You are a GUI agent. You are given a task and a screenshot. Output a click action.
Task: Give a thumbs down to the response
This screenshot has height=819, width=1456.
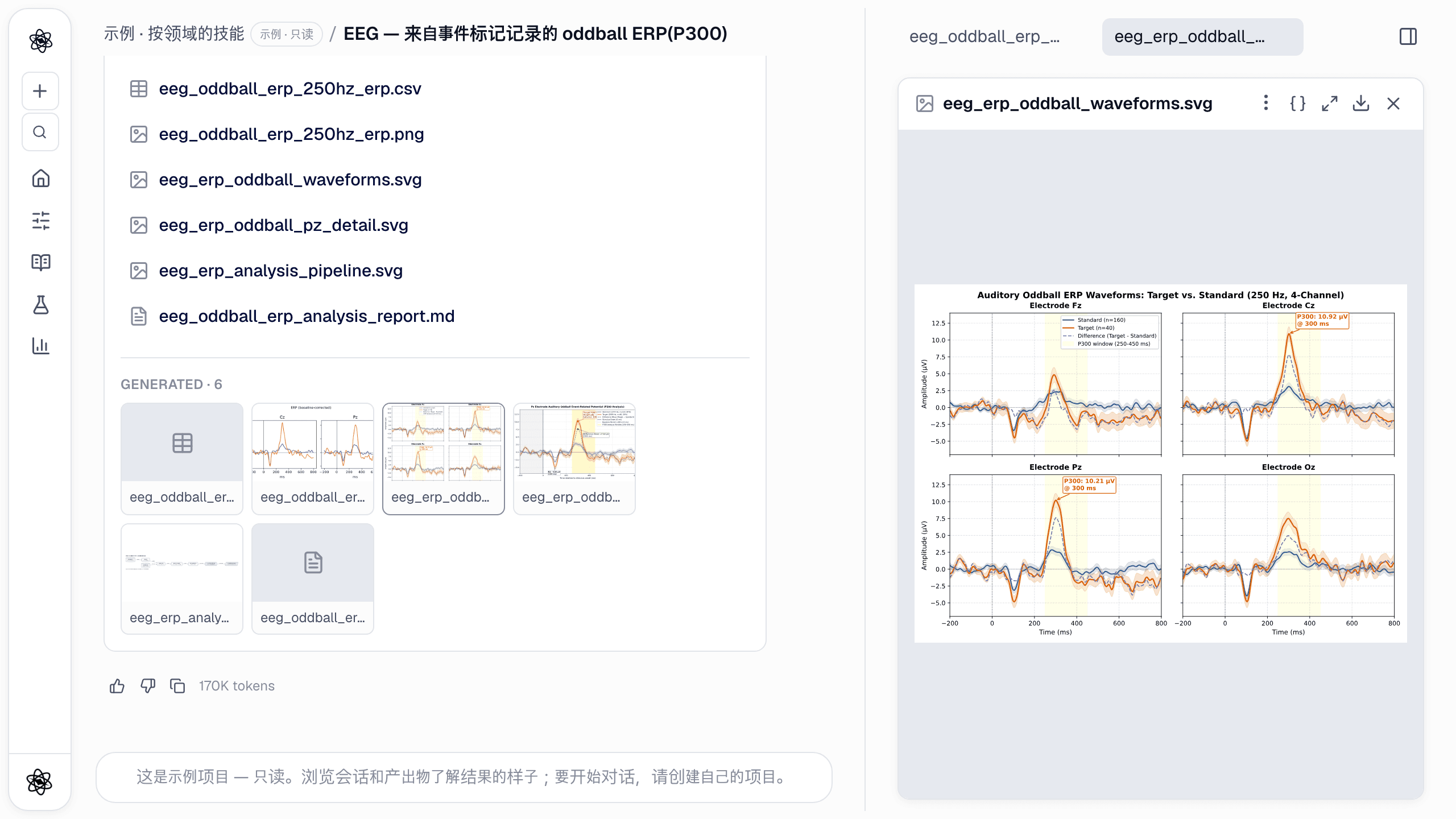tap(148, 686)
